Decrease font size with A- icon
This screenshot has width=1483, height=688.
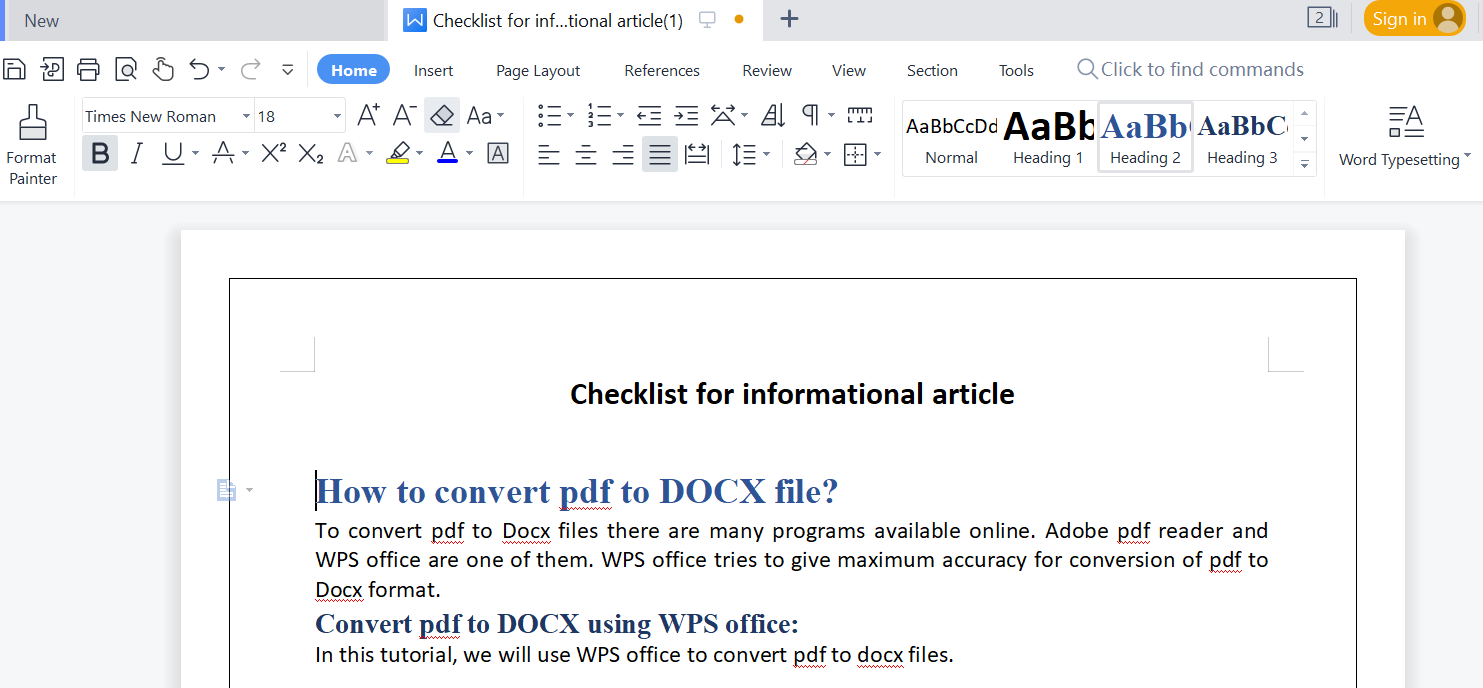pos(404,115)
